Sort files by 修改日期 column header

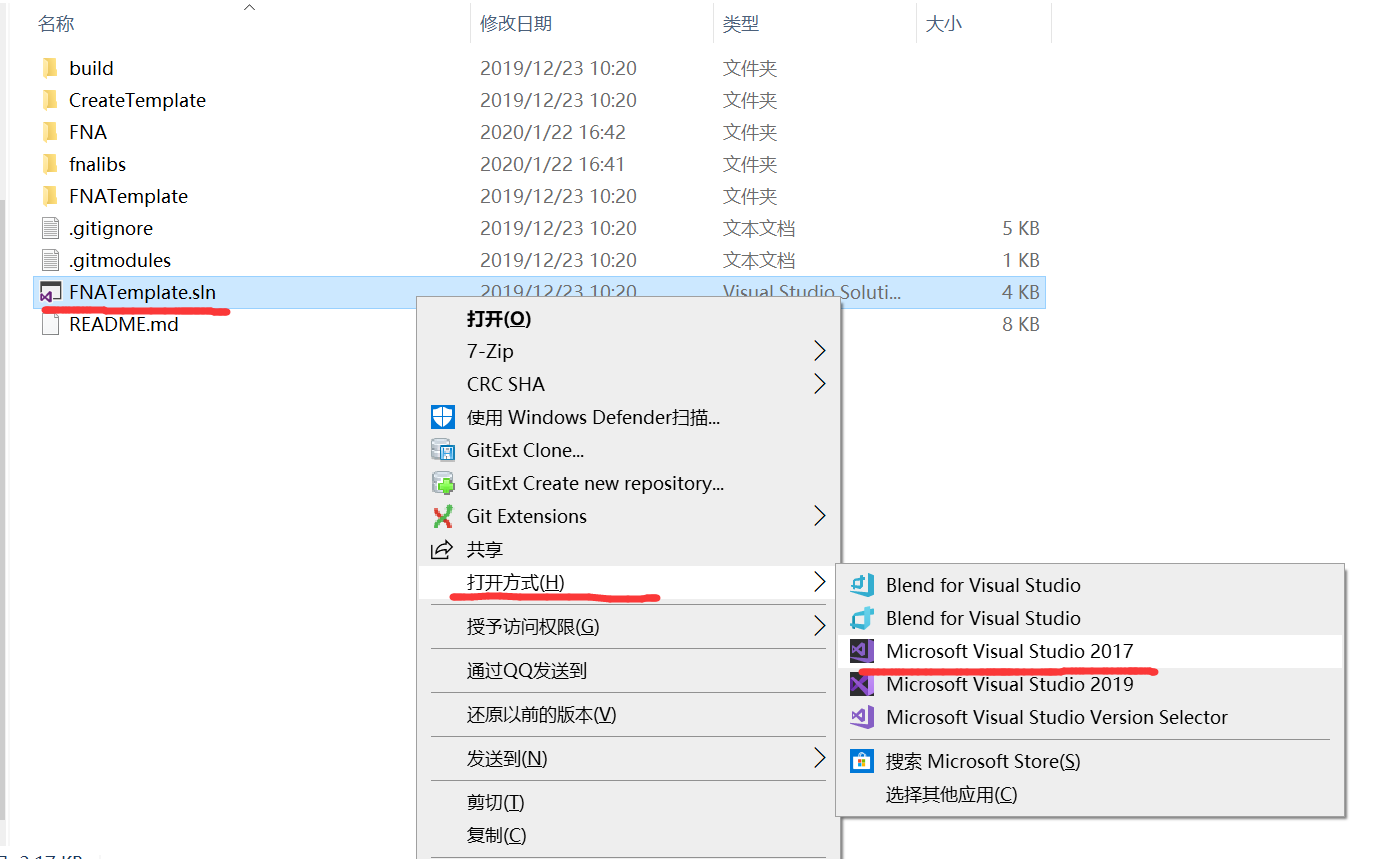(x=515, y=23)
